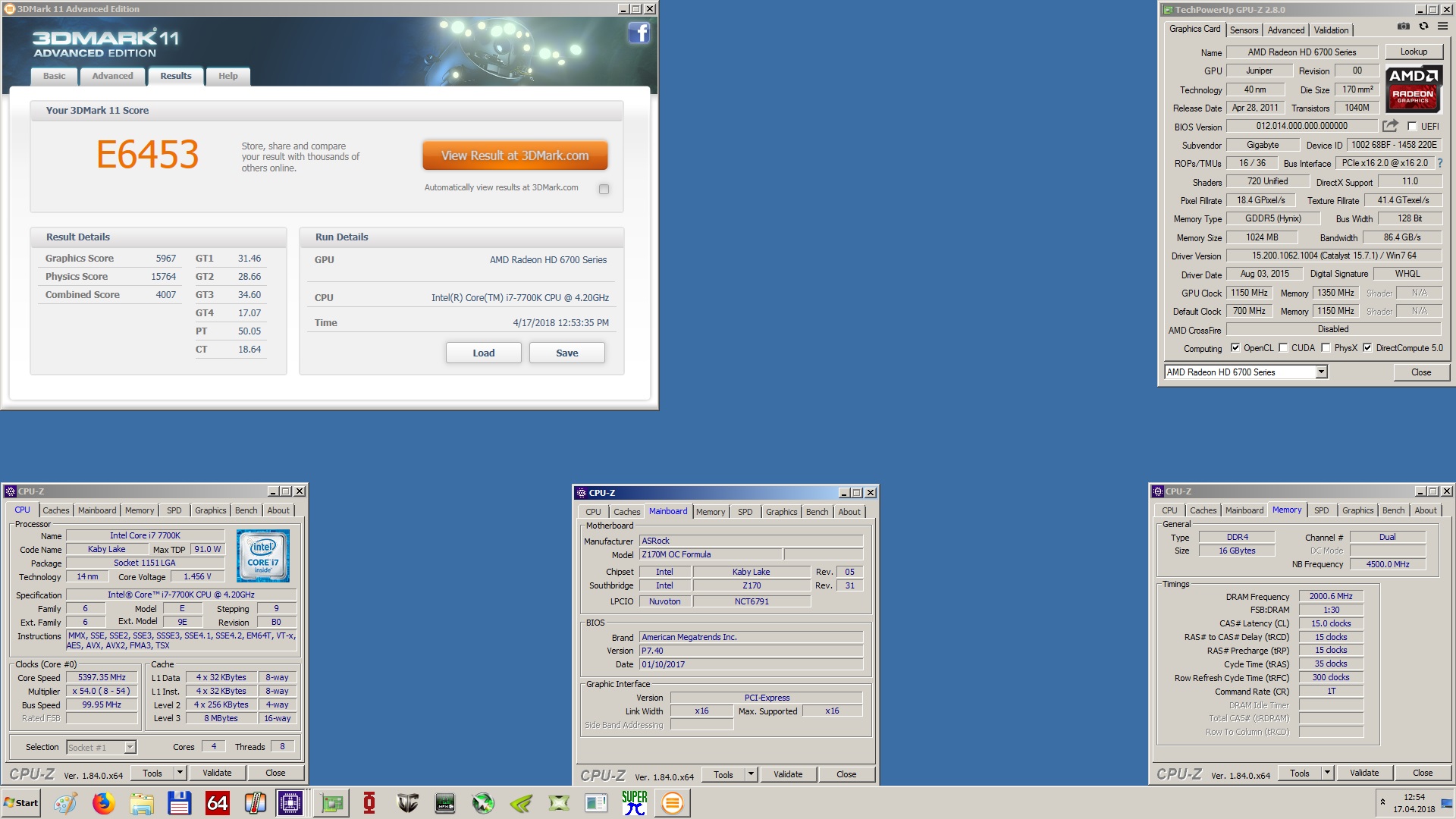This screenshot has width=1456, height=819.
Task: Open the NVIDIA logo taskbar icon
Action: point(521,803)
